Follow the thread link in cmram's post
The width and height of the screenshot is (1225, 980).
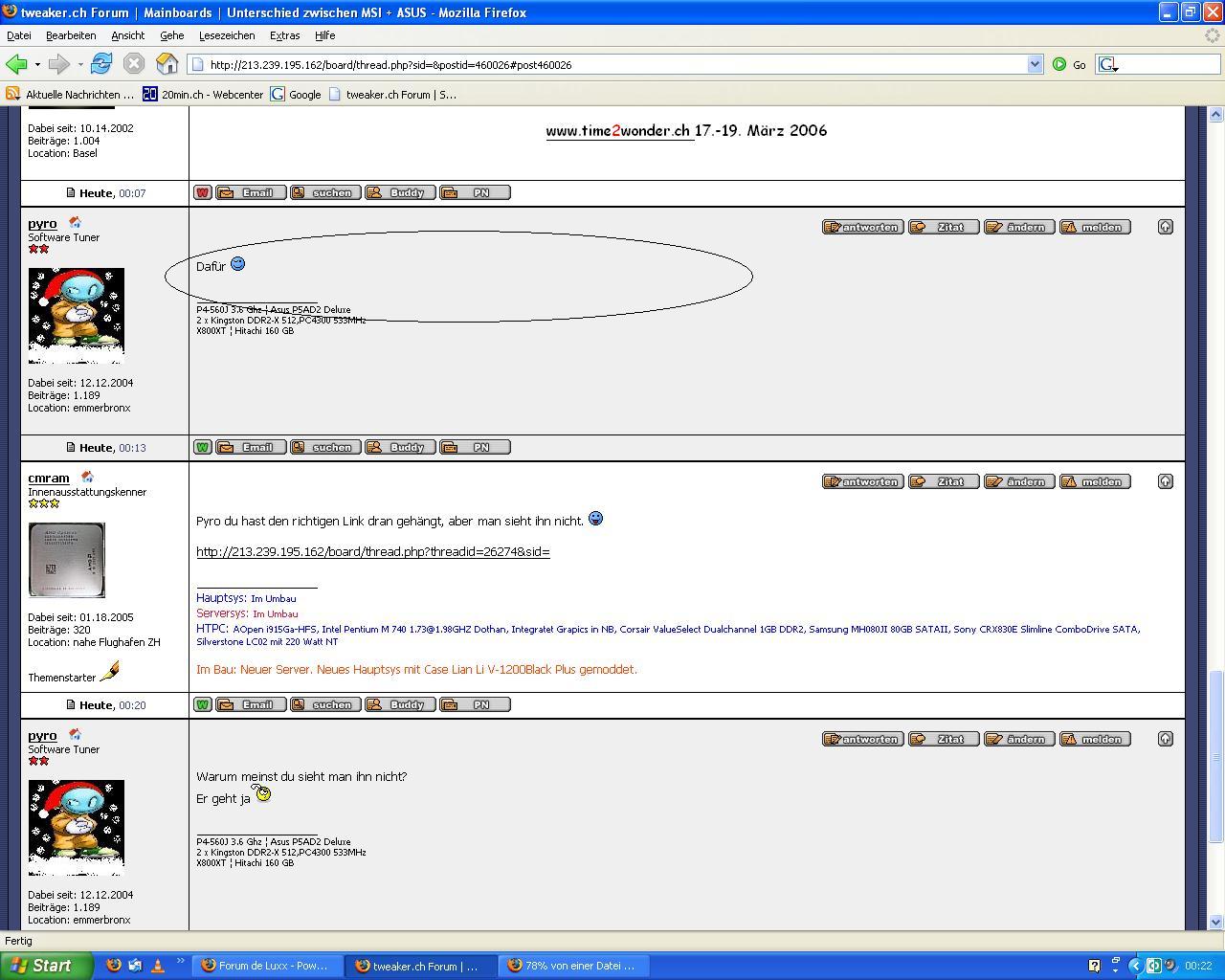coord(372,552)
